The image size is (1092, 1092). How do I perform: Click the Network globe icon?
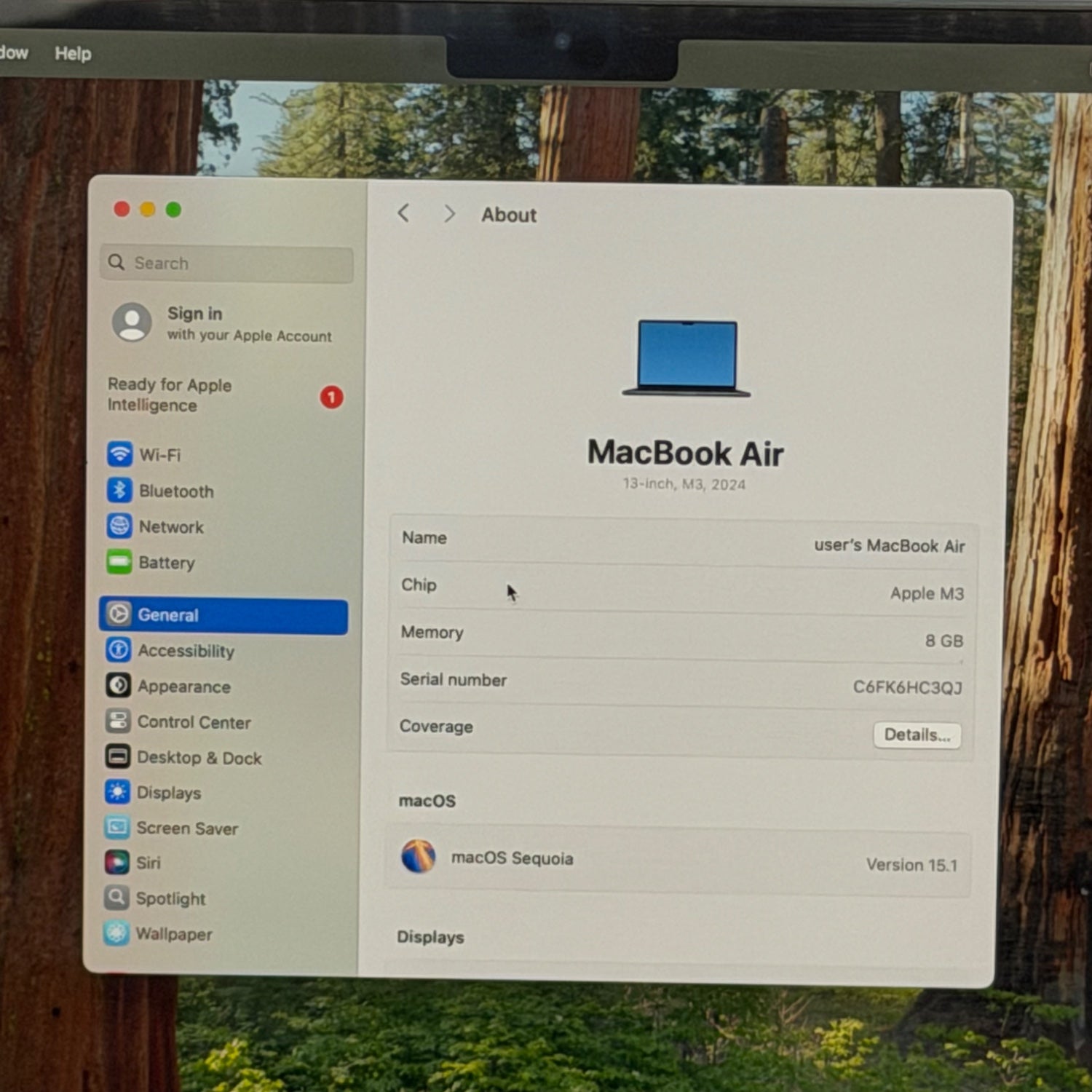coord(119,526)
